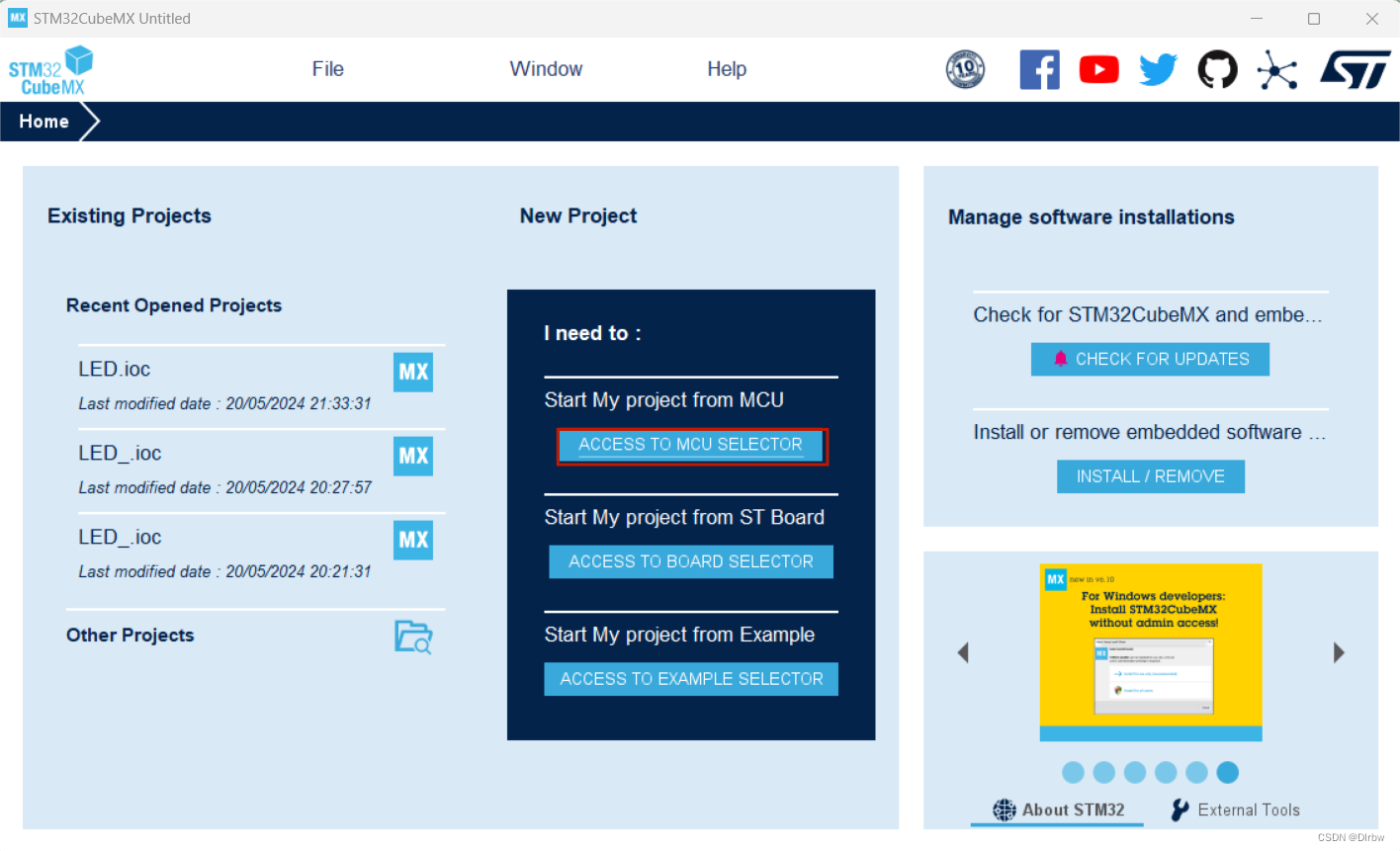Open the yellow Windows developers banner
Image resolution: width=1400 pixels, height=851 pixels.
coord(1151,652)
